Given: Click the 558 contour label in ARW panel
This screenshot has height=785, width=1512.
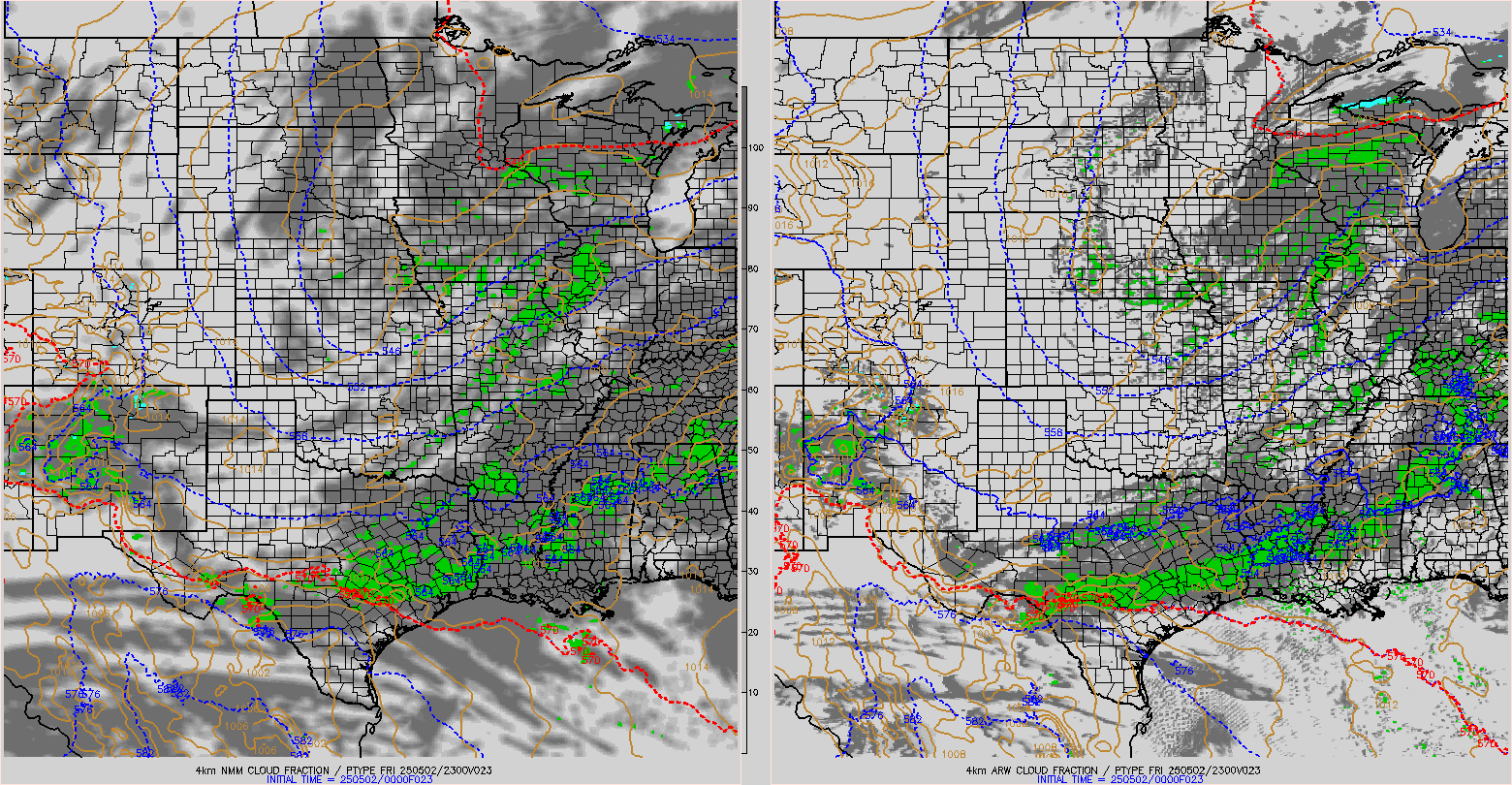Looking at the screenshot, I should click(x=1055, y=432).
